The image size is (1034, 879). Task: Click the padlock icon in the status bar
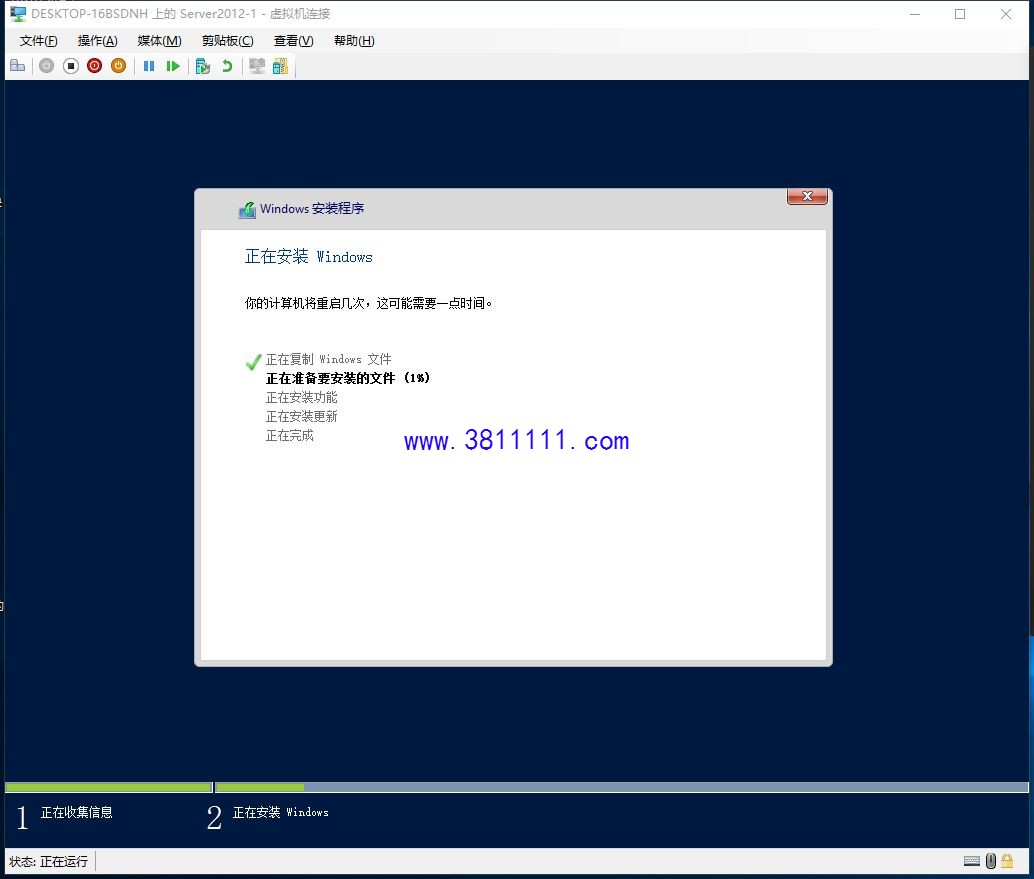coord(1007,861)
